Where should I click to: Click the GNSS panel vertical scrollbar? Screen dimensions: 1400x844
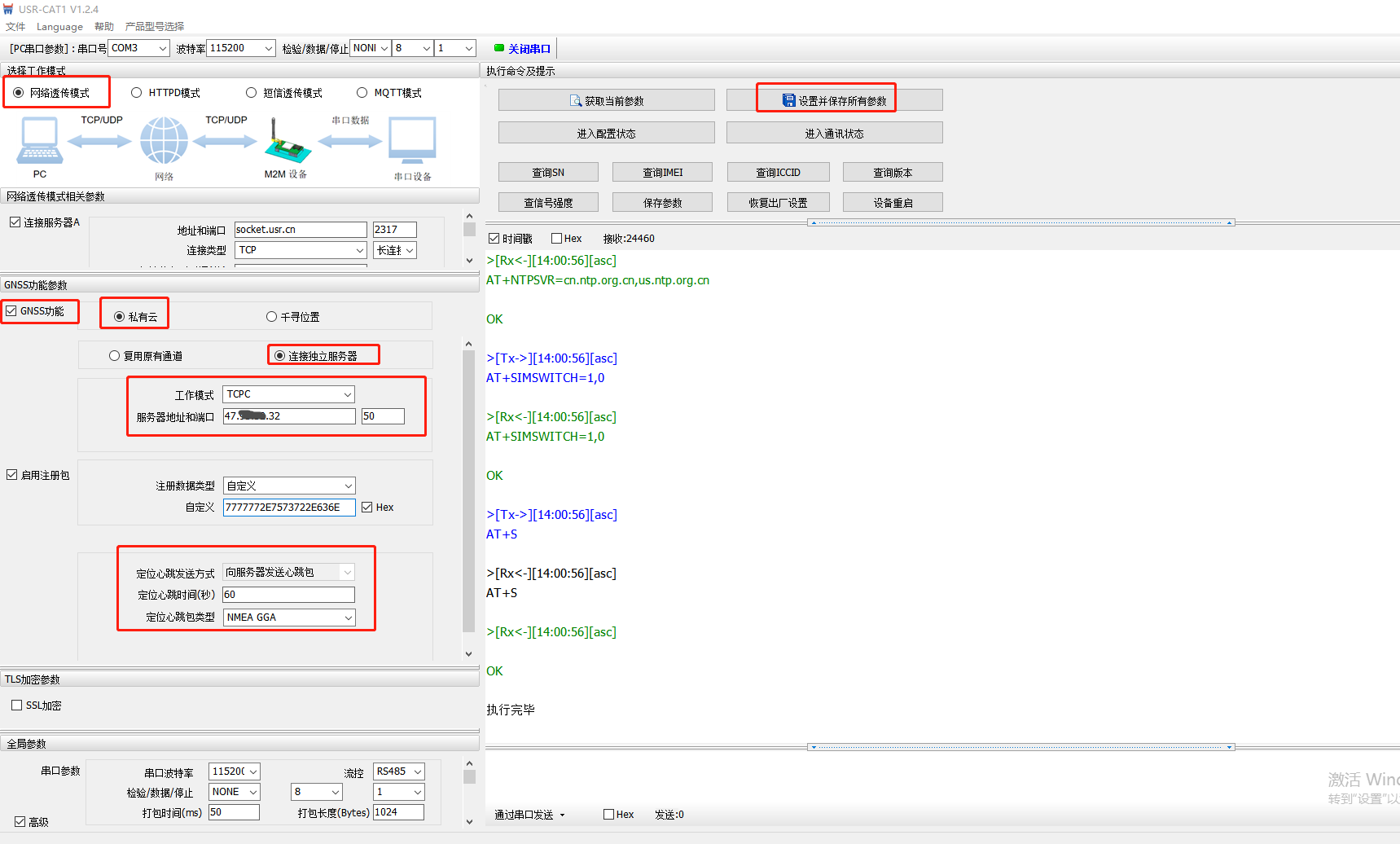click(x=468, y=489)
